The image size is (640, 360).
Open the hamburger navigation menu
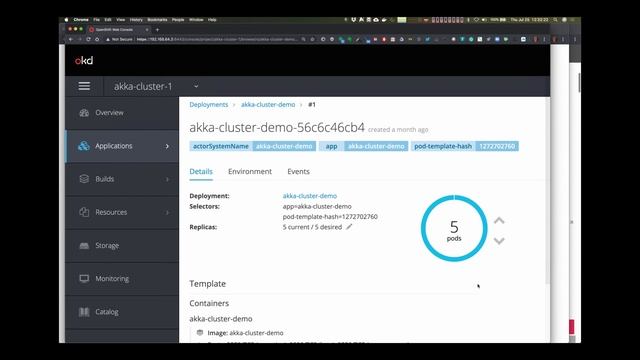coord(84,86)
